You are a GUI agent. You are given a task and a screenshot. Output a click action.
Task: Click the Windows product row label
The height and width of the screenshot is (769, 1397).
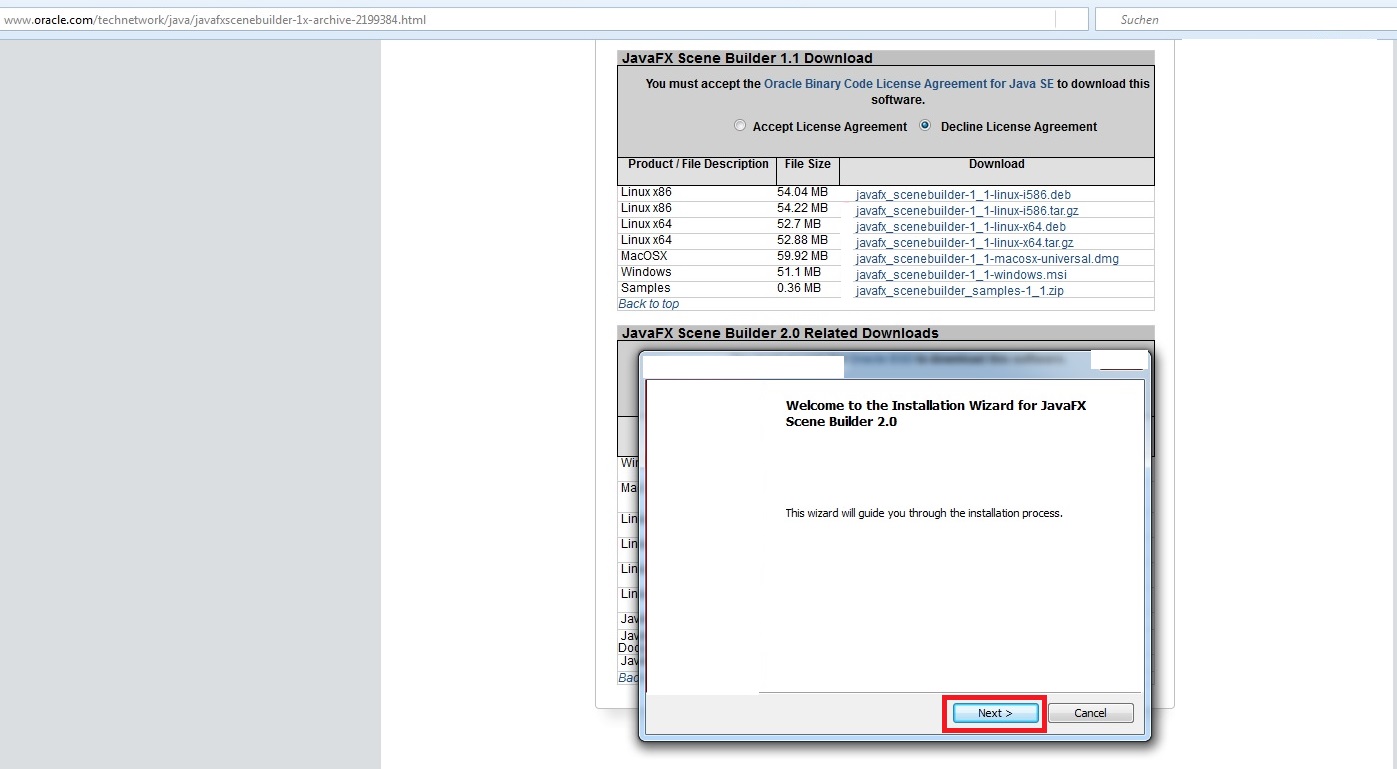(645, 272)
